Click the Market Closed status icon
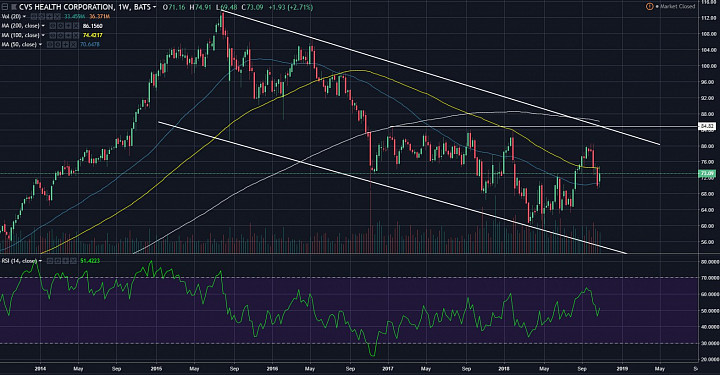The image size is (720, 375). pyautogui.click(x=649, y=6)
